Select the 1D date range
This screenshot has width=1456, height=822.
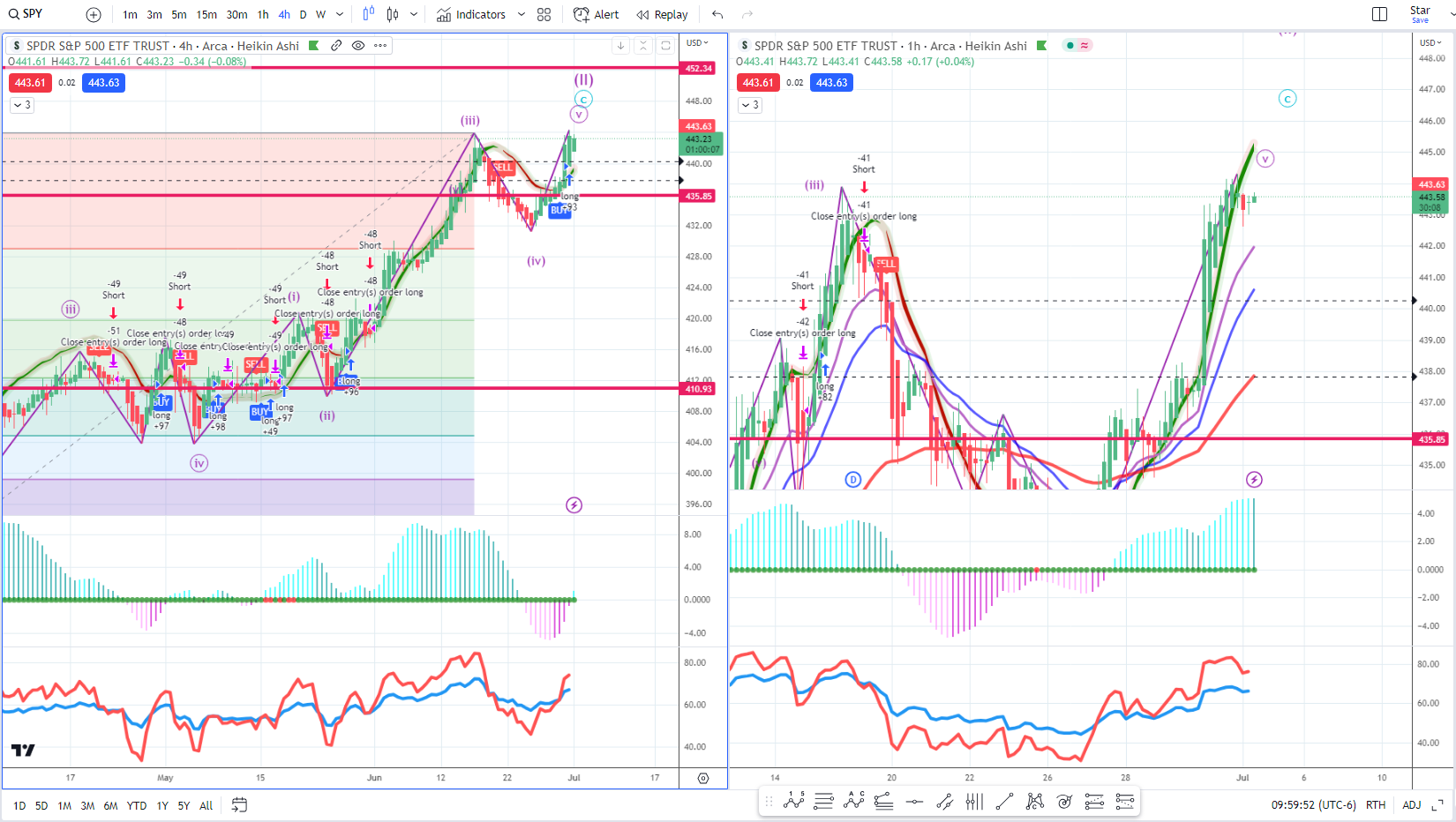[x=19, y=805]
